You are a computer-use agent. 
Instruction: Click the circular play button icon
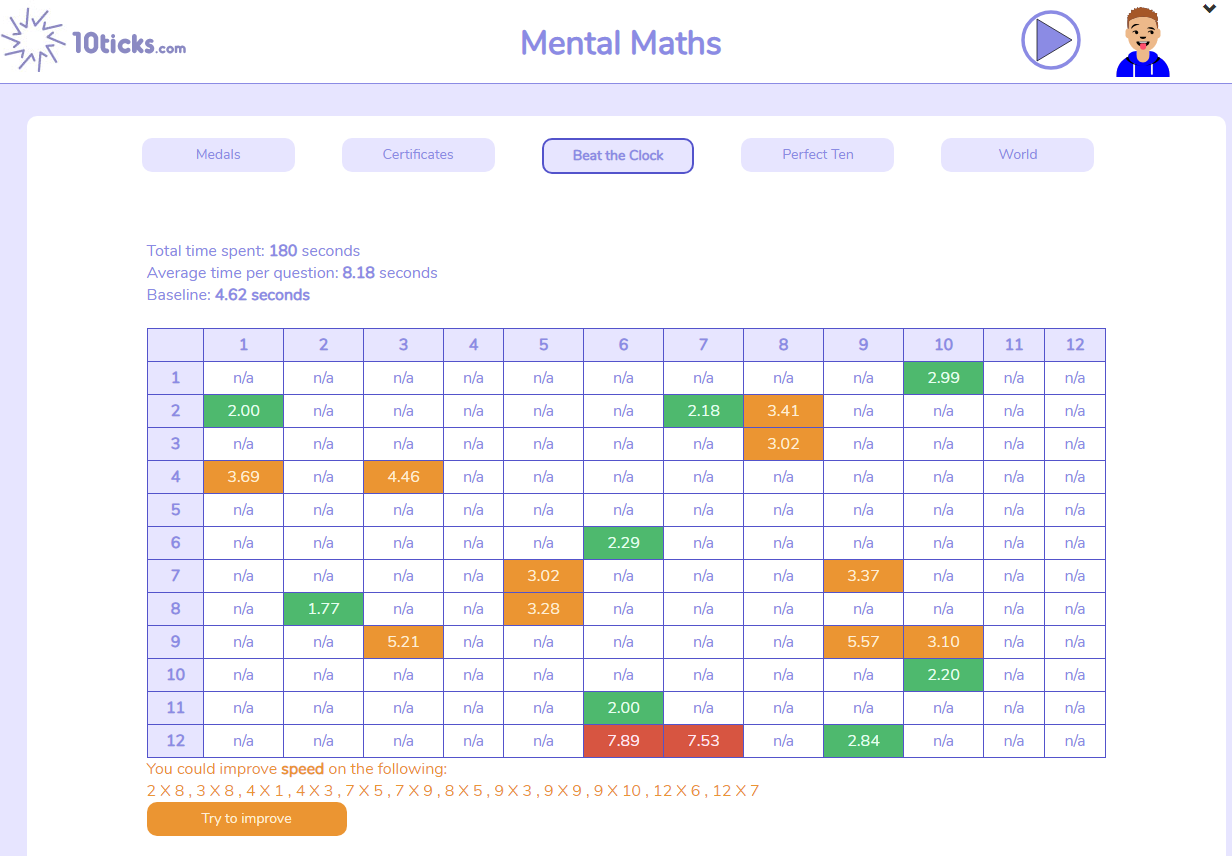tap(1051, 40)
